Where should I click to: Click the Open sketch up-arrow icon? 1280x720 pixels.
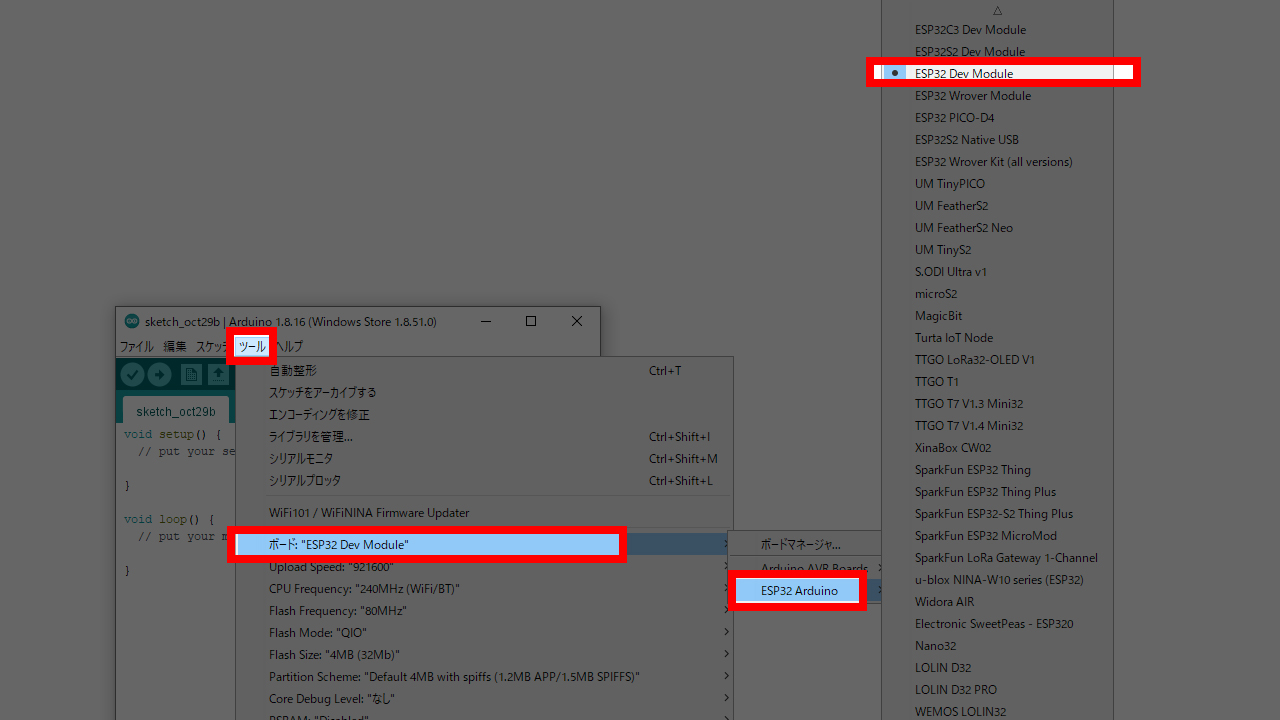218,374
